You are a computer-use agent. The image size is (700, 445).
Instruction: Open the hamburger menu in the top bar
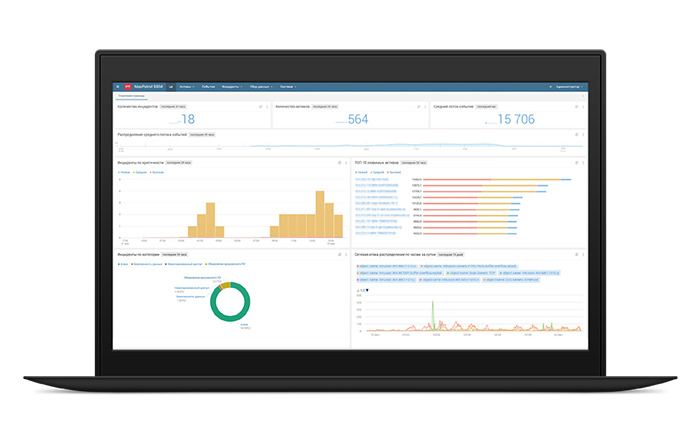(x=118, y=87)
